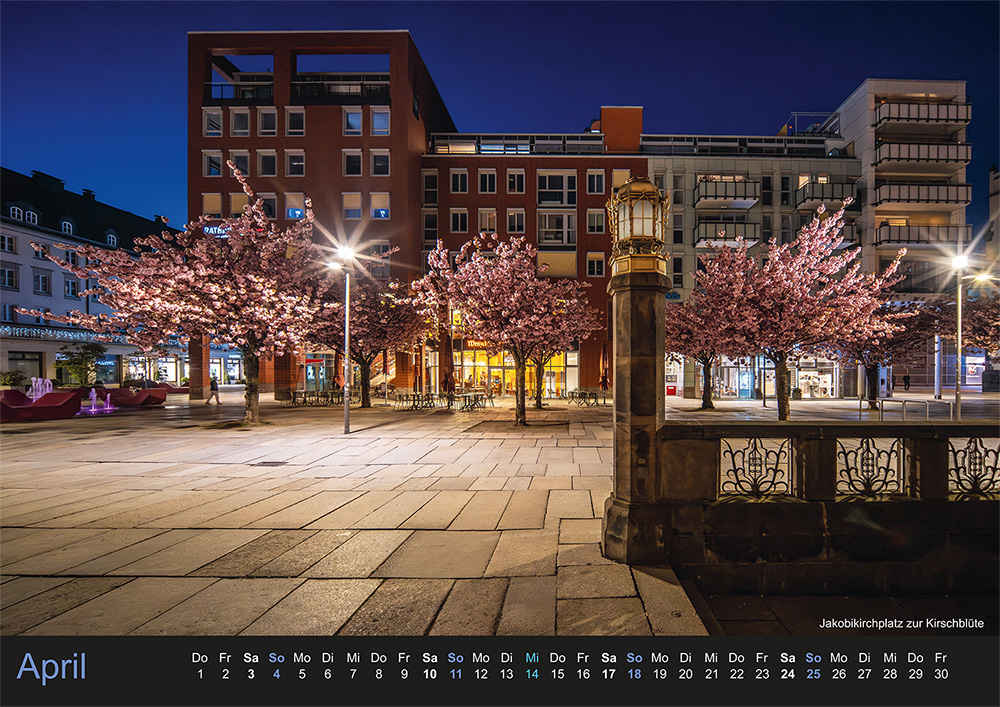The image size is (1000, 707).
Task: Choose date 9 under Fr
Action: [x=404, y=674]
